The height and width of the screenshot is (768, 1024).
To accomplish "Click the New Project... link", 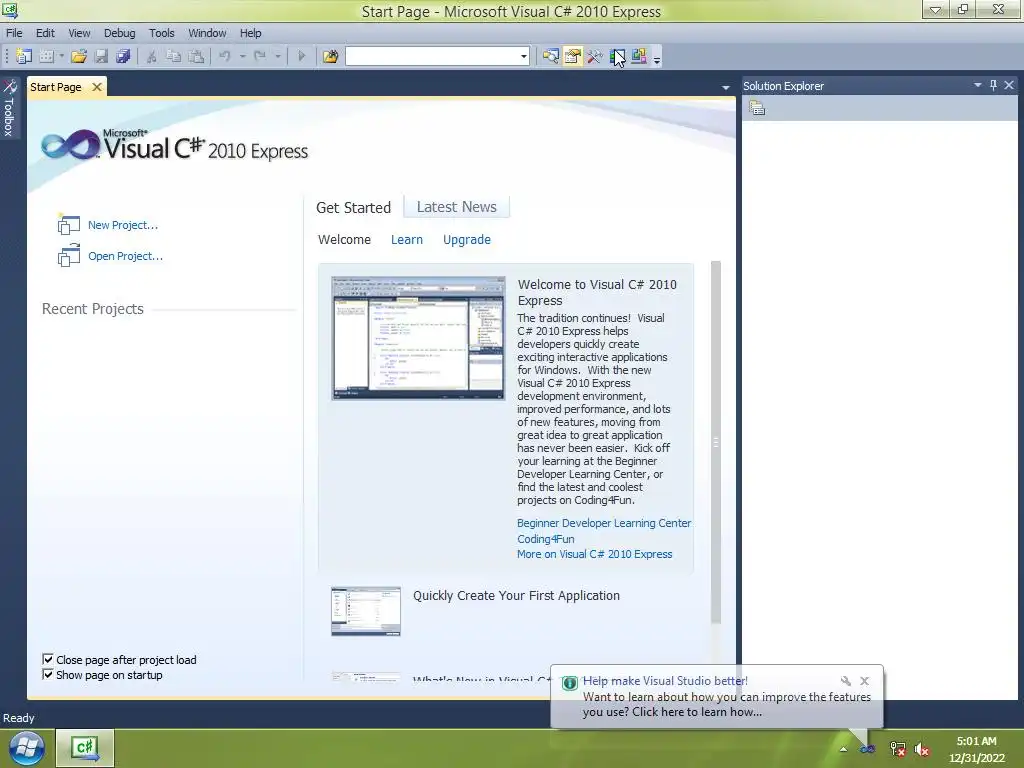I will (x=123, y=225).
